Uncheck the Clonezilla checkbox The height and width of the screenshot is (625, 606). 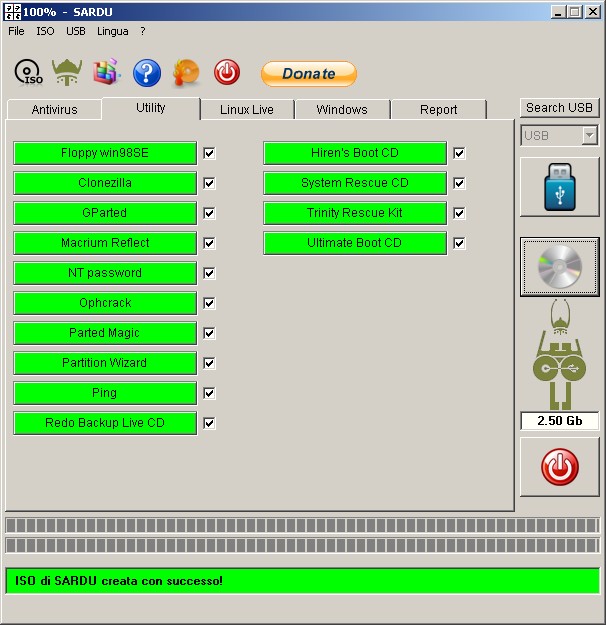coord(209,183)
